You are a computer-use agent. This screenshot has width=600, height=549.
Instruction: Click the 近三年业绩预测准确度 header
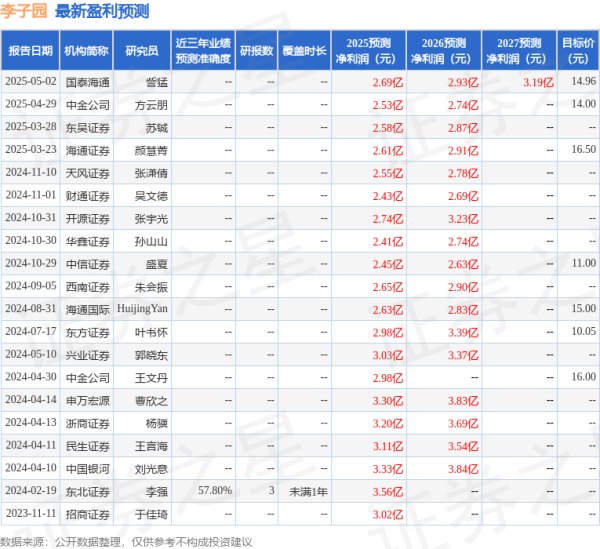click(x=201, y=49)
